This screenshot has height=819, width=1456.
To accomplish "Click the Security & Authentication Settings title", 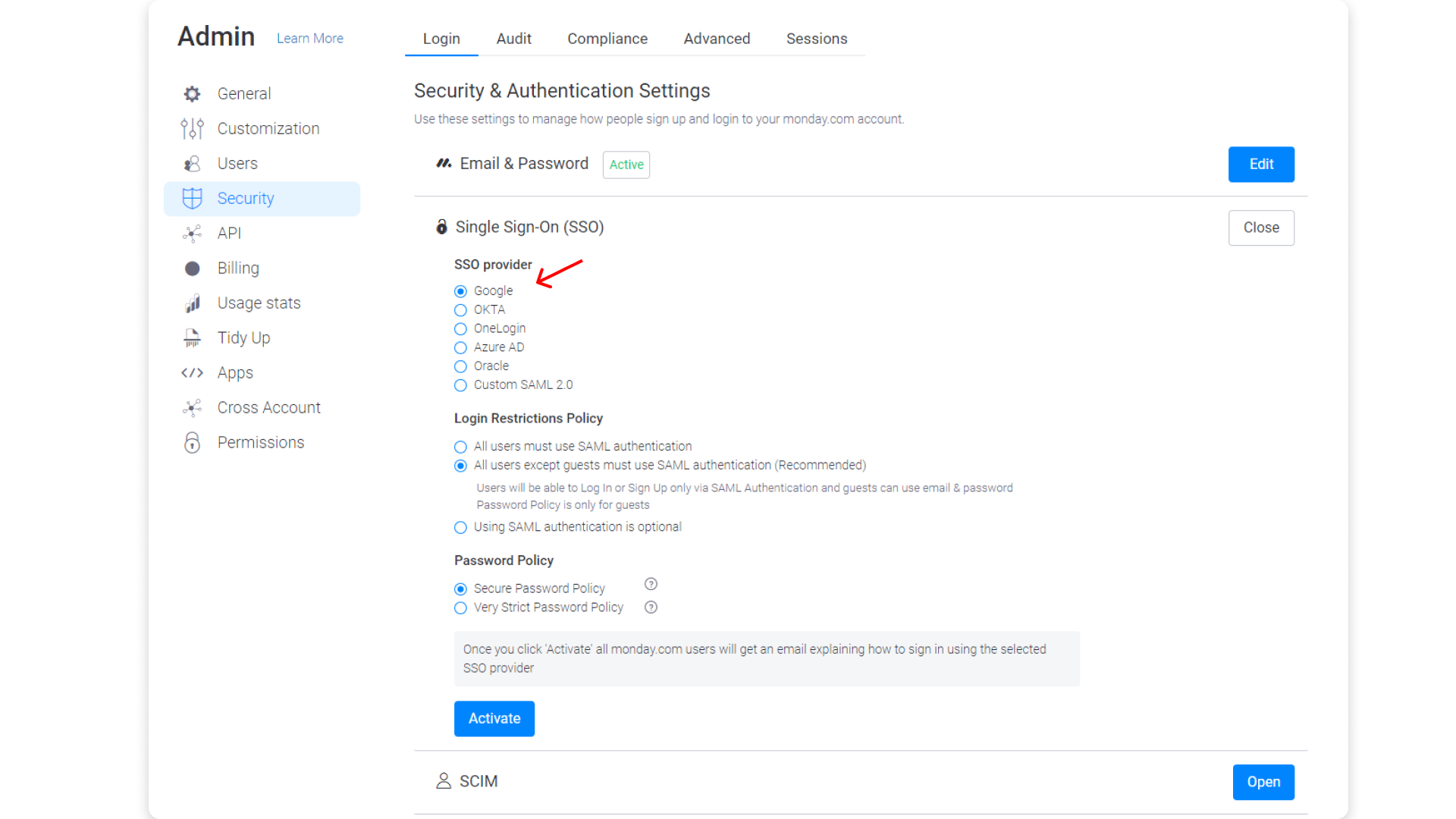I will 562,91.
